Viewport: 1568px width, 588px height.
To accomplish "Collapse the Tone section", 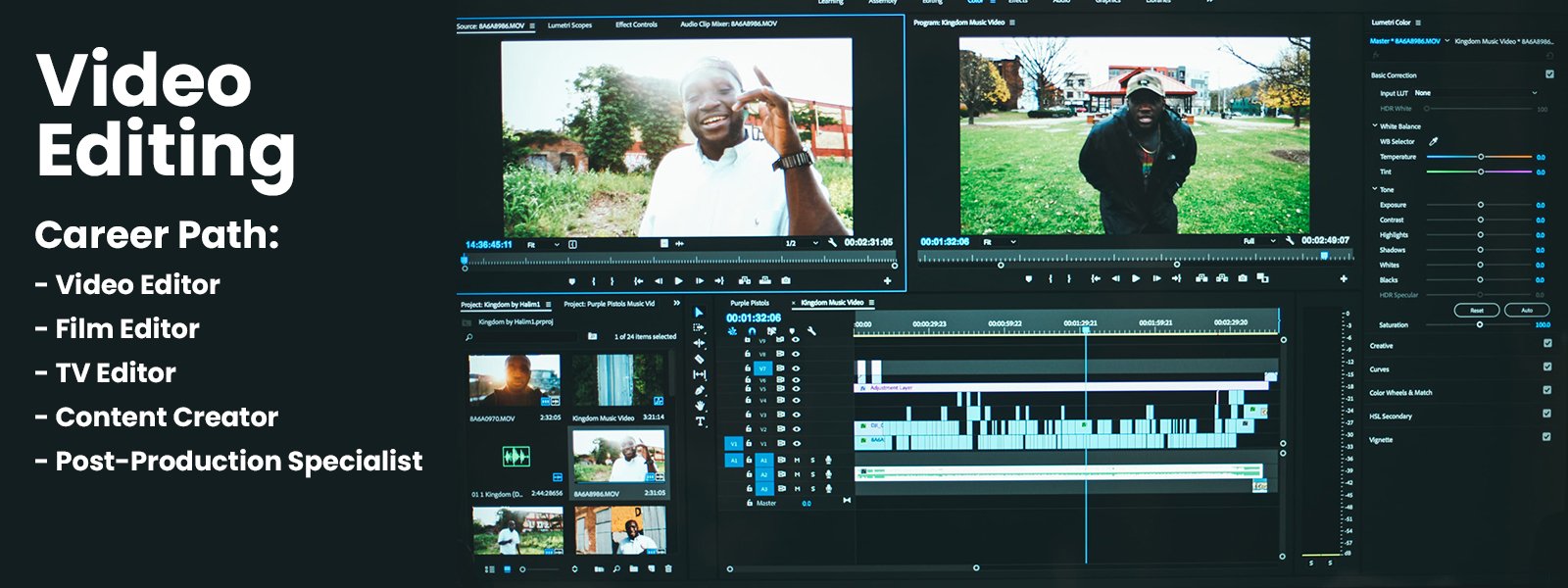I will (x=1375, y=188).
